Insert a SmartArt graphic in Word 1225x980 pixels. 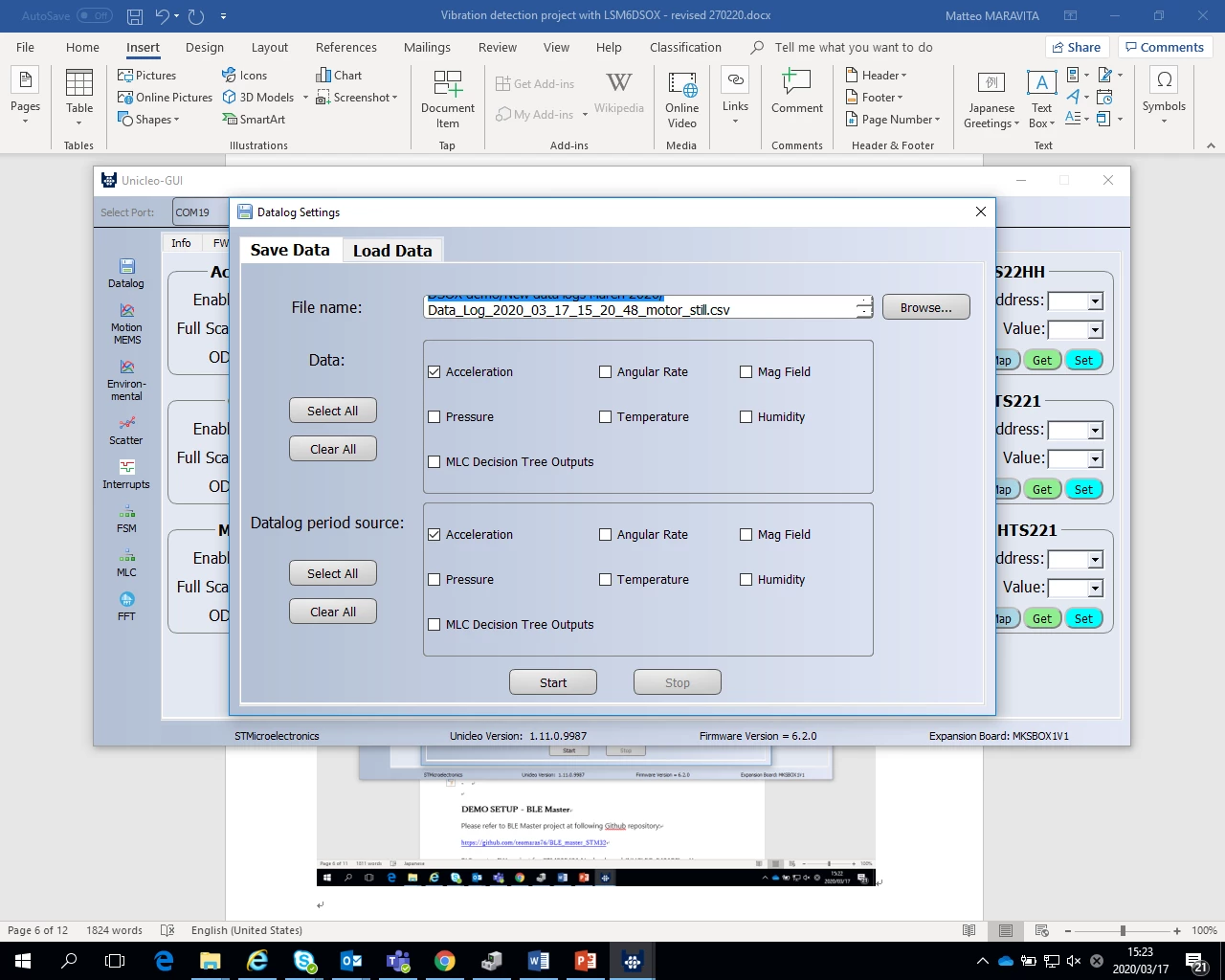(x=254, y=119)
